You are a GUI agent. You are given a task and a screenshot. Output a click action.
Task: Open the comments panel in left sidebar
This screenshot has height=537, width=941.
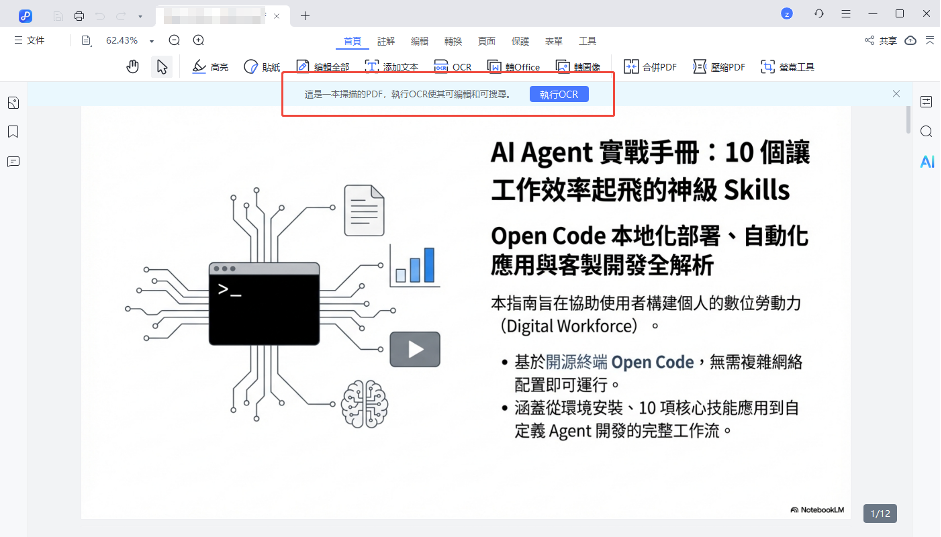coord(14,161)
